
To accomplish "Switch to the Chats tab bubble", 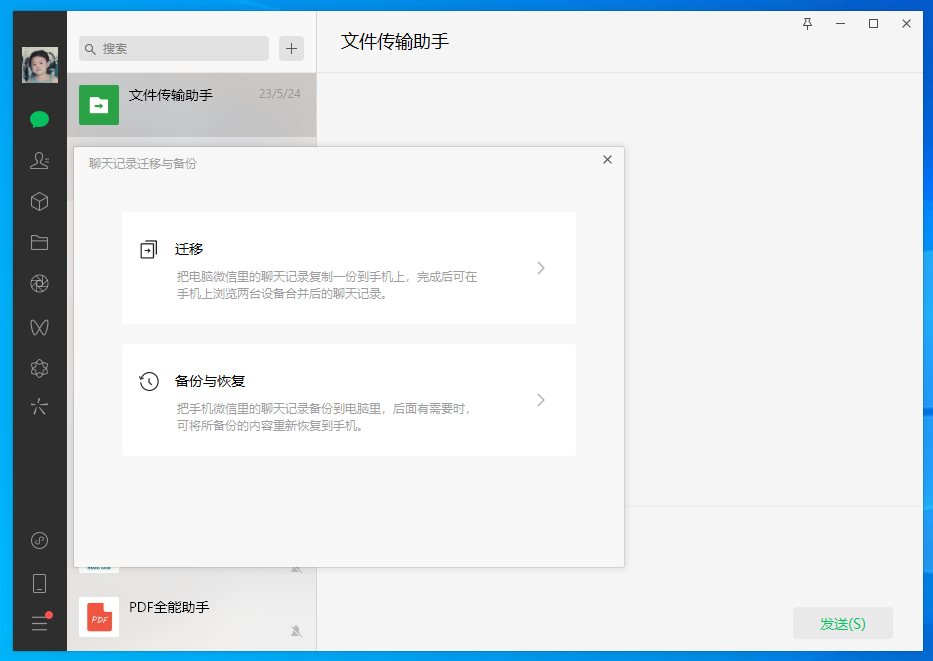I will tap(39, 119).
